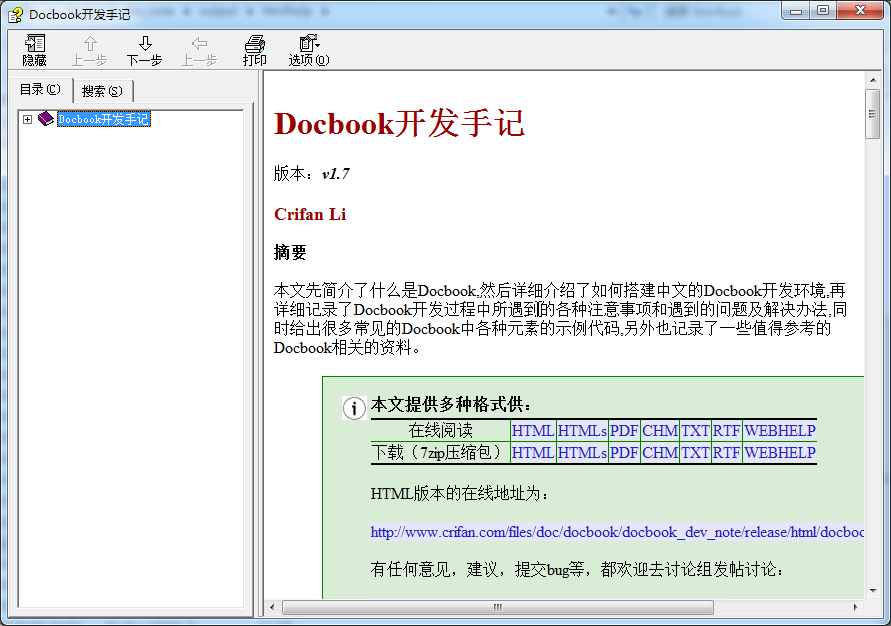
Task: Click the purple book icon in contents tree
Action: 46,119
